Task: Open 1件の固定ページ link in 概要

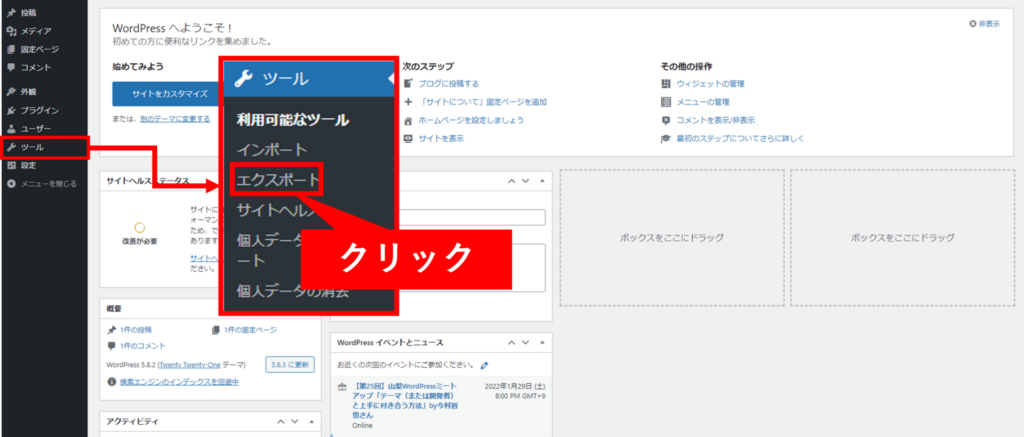Action: tap(250, 330)
